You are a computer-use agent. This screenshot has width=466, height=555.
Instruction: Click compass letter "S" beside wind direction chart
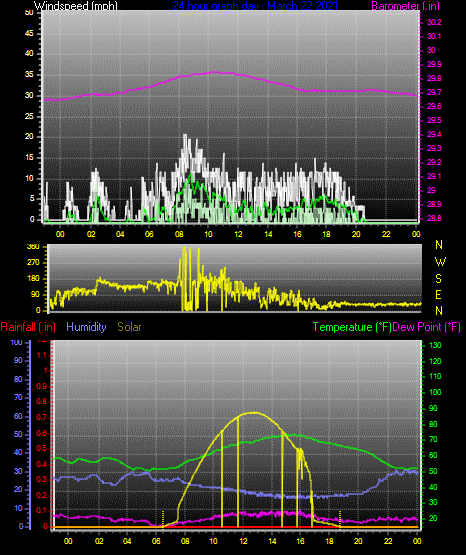[438, 279]
